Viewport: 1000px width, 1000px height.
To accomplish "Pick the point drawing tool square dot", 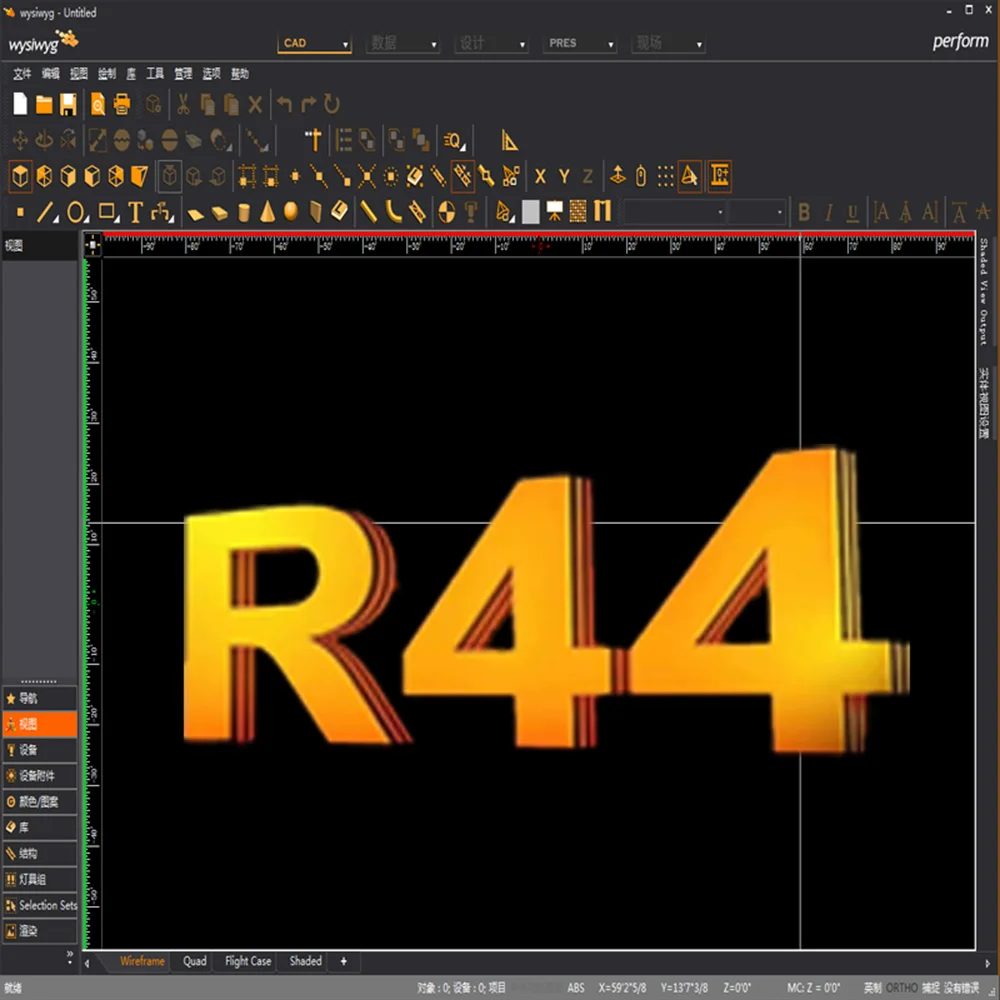I will tap(20, 212).
